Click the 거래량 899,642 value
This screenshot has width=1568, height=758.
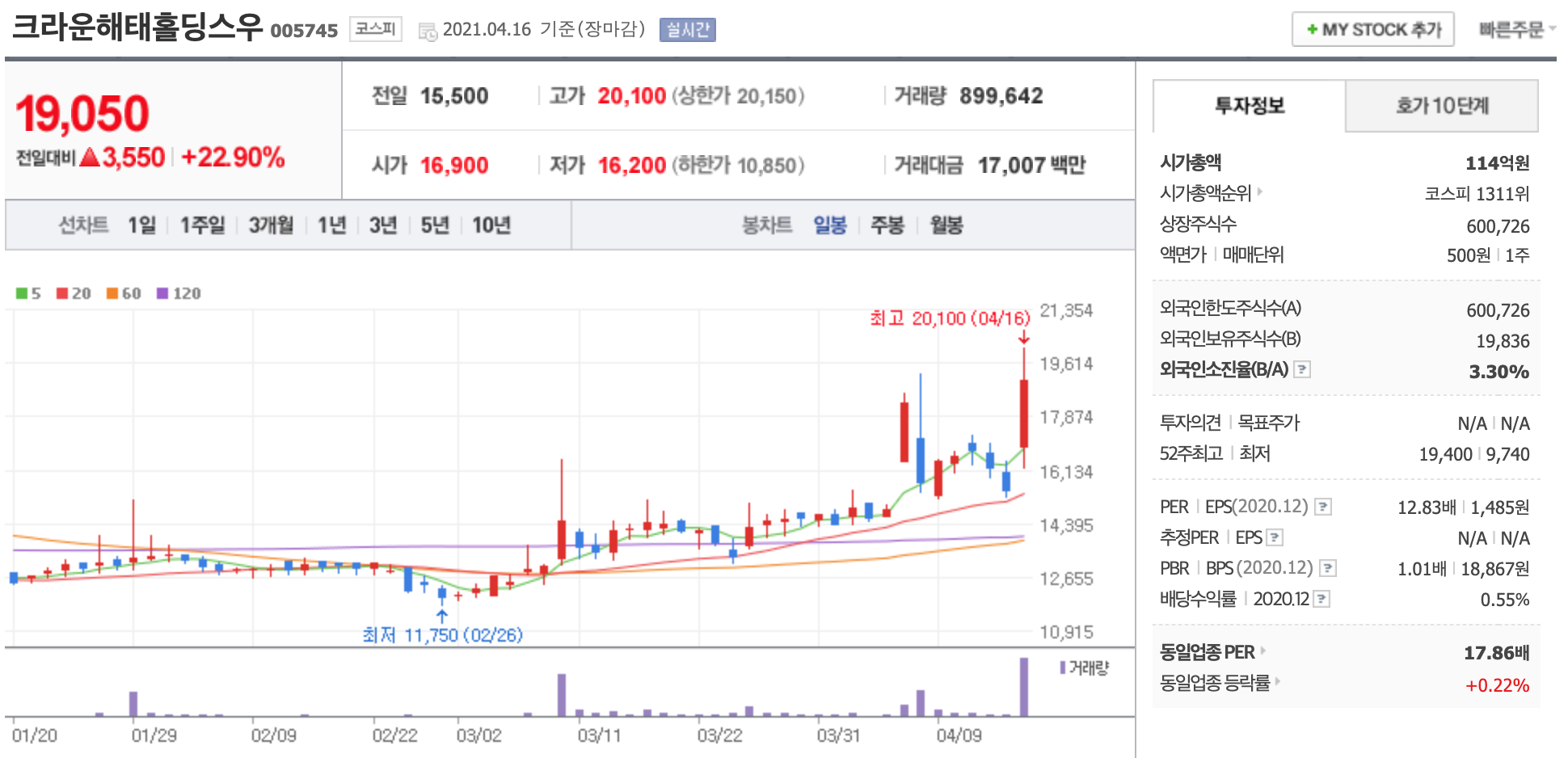pyautogui.click(x=1001, y=96)
